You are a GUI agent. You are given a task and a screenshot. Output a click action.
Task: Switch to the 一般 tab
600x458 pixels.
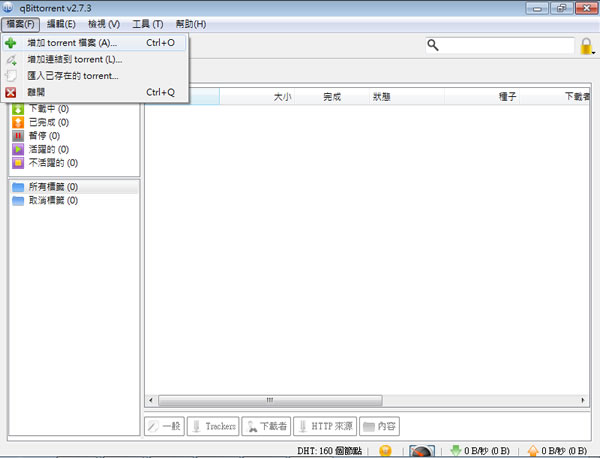click(165, 426)
